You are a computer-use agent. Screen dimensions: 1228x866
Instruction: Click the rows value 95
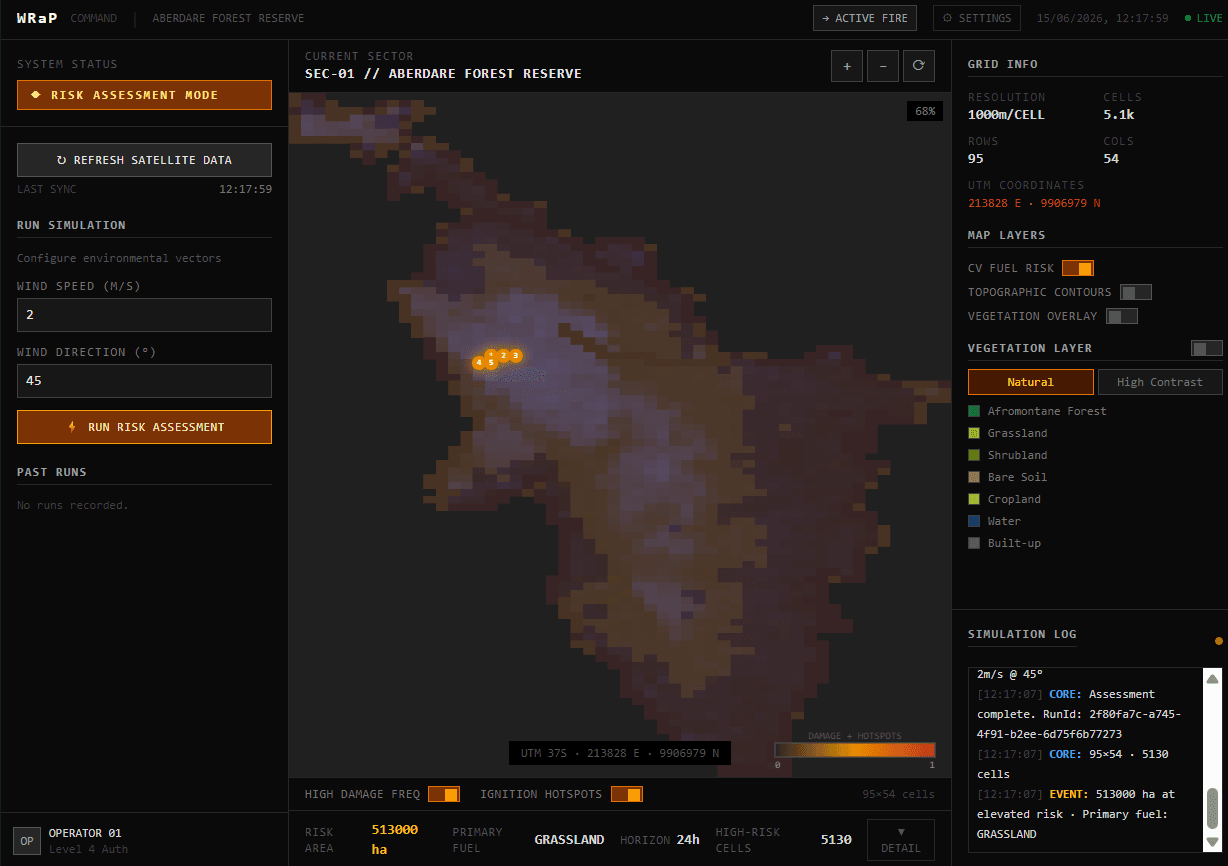click(x=976, y=159)
